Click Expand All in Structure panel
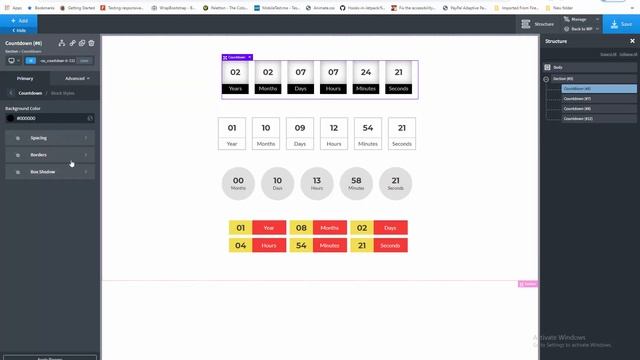Image resolution: width=640 pixels, height=360 pixels. (608, 54)
